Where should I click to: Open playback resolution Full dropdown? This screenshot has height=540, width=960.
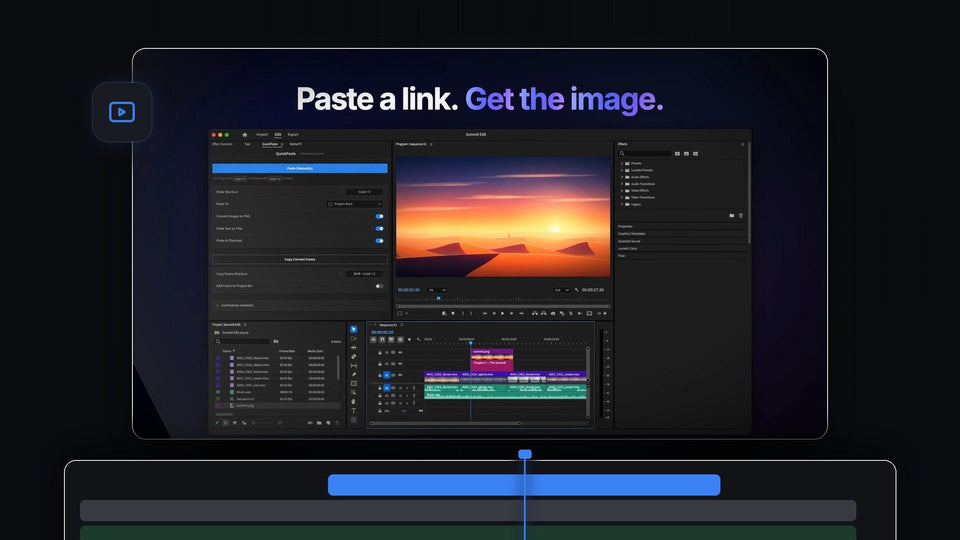[x=561, y=290]
